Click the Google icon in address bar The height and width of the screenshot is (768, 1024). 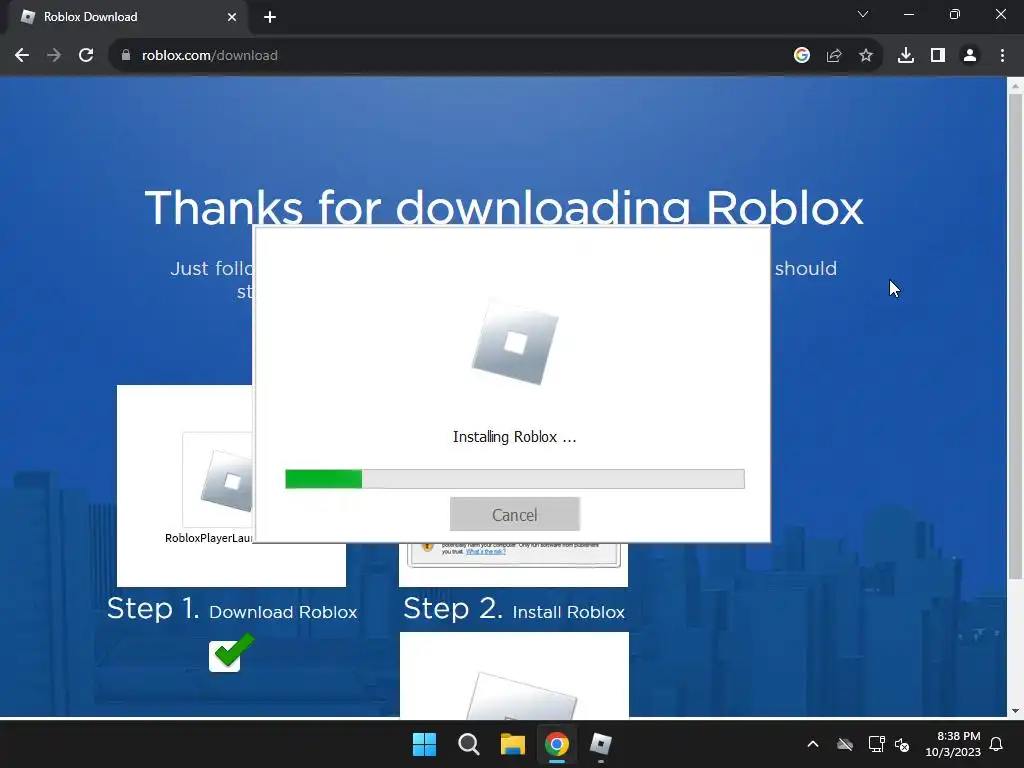(x=802, y=56)
